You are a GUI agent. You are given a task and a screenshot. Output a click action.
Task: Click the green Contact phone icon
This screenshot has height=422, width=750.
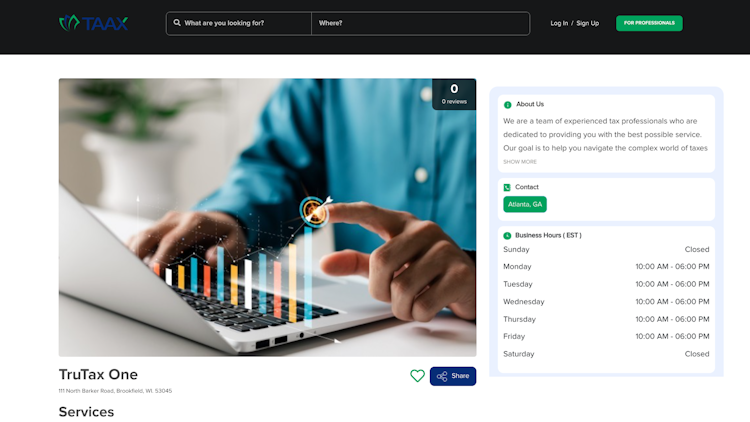pos(507,188)
